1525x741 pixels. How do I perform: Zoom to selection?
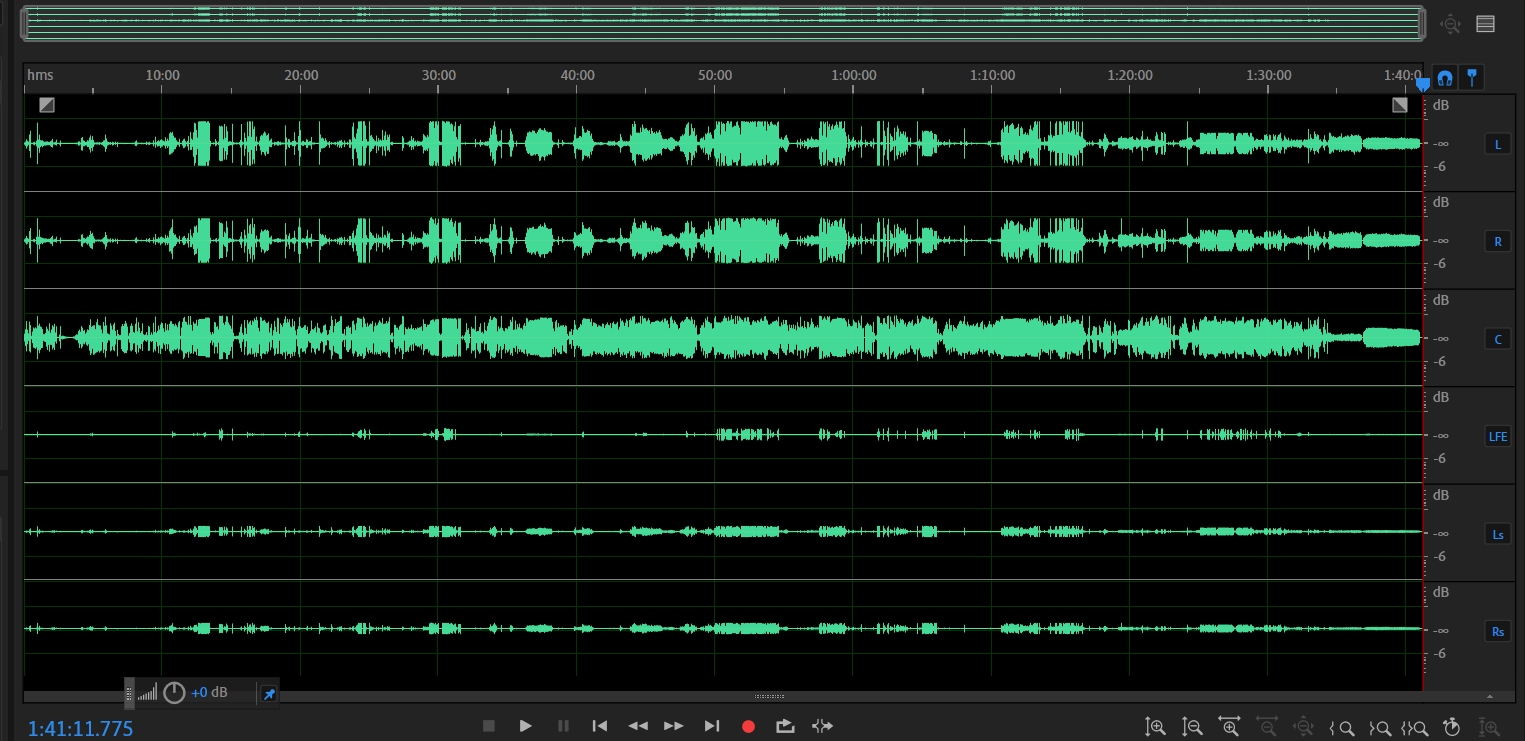tap(1415, 728)
